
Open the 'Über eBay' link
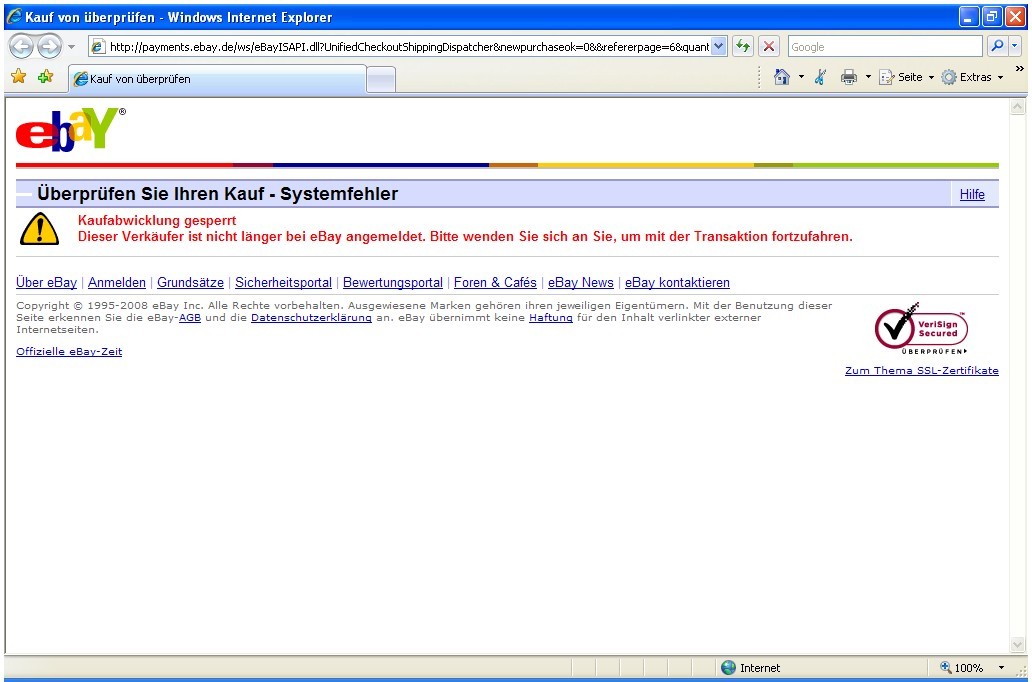pyautogui.click(x=46, y=282)
